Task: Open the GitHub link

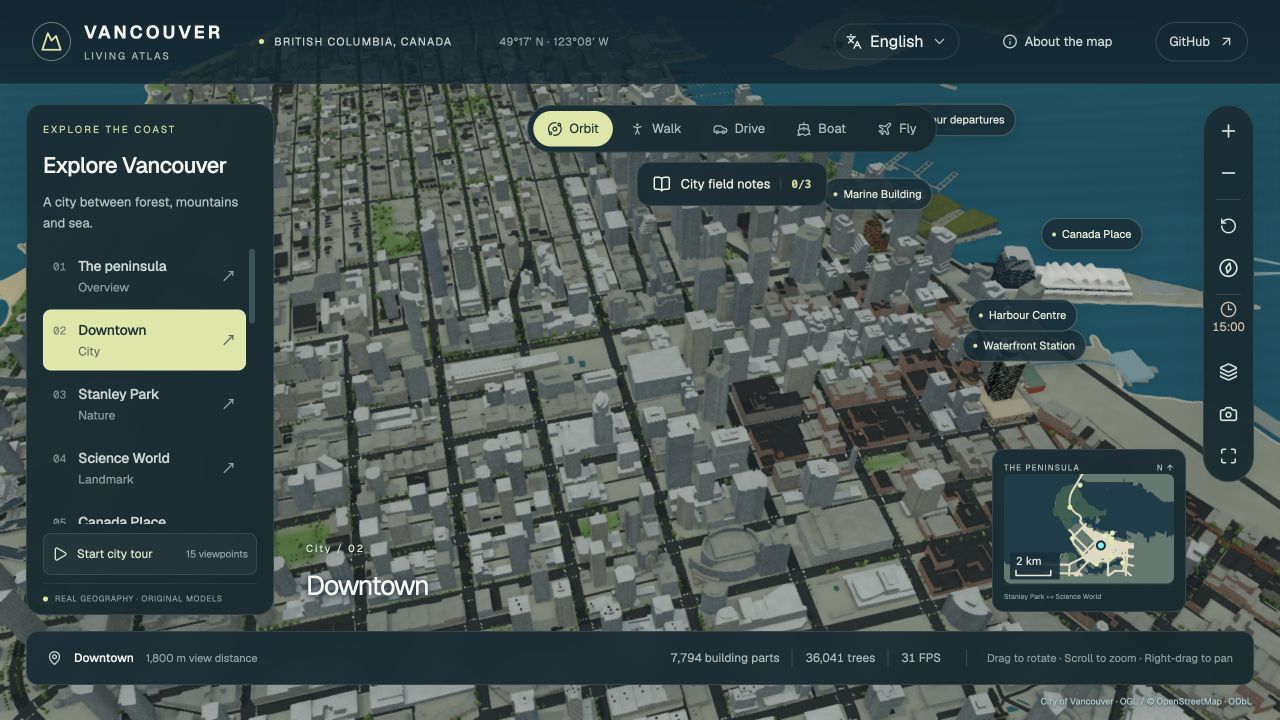Action: (1201, 42)
